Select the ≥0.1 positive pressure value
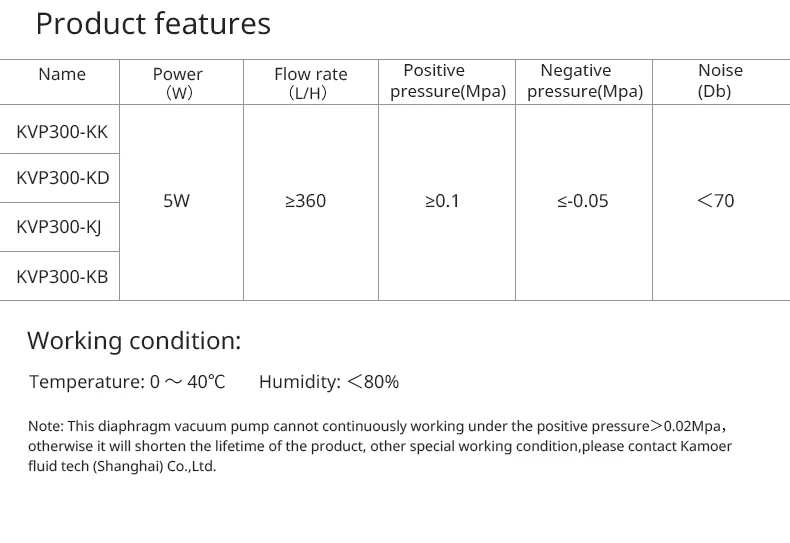This screenshot has width=790, height=543. (x=442, y=201)
